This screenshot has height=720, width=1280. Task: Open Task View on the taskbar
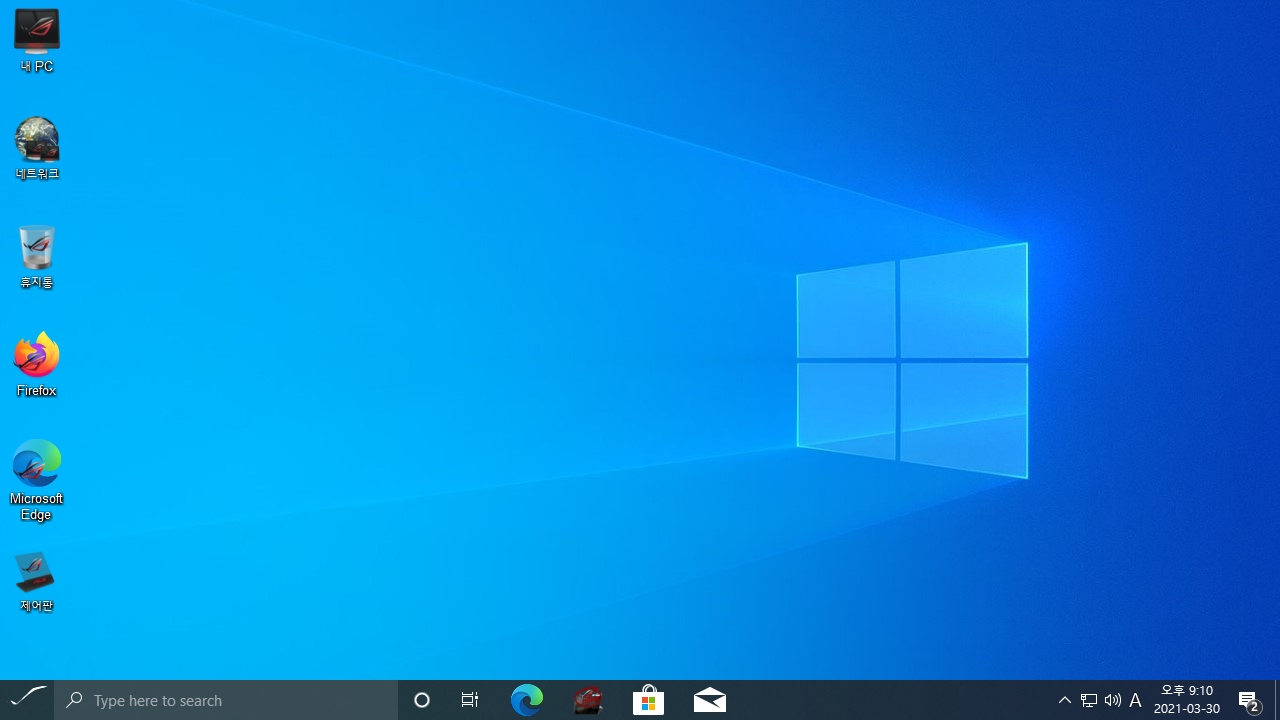click(469, 700)
